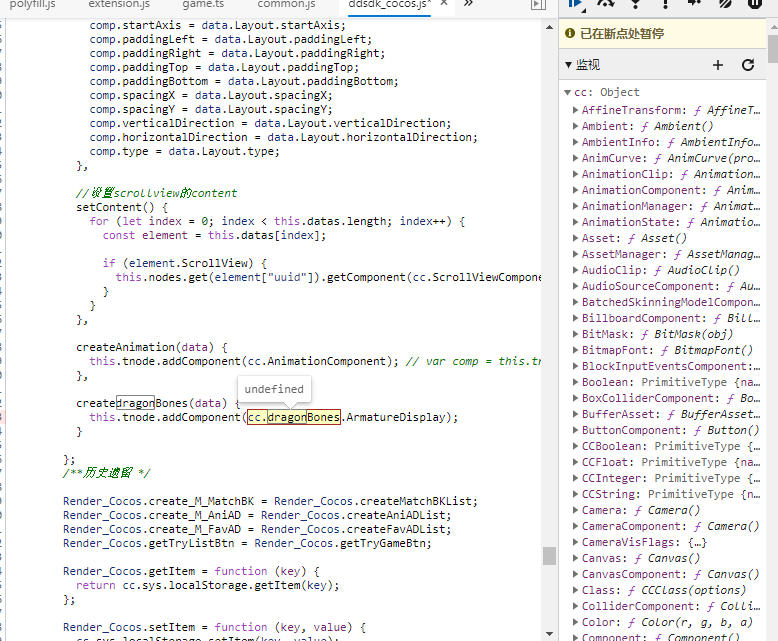Expand the AmbientInfo property

tap(575, 142)
